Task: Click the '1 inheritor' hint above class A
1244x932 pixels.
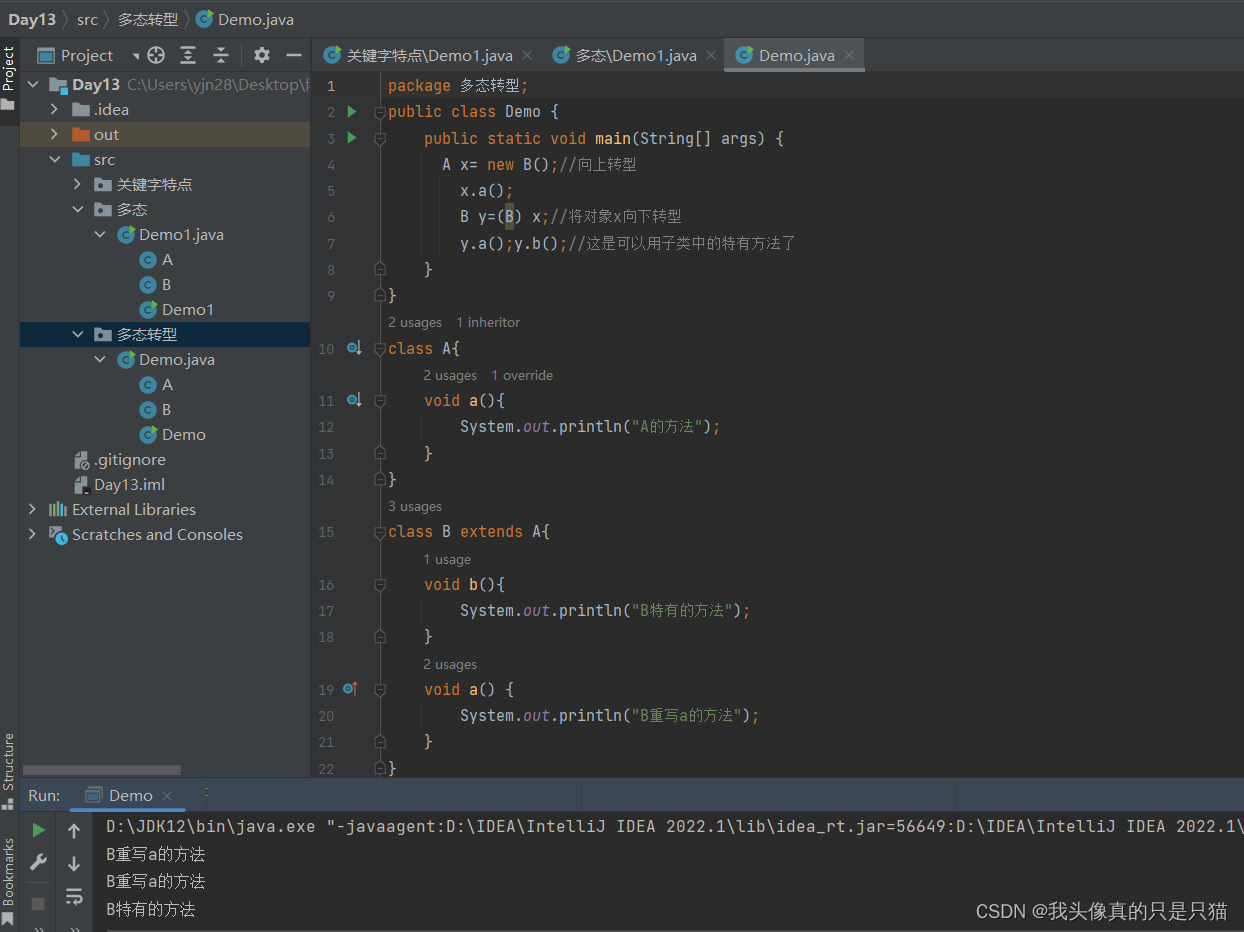Action: 488,322
